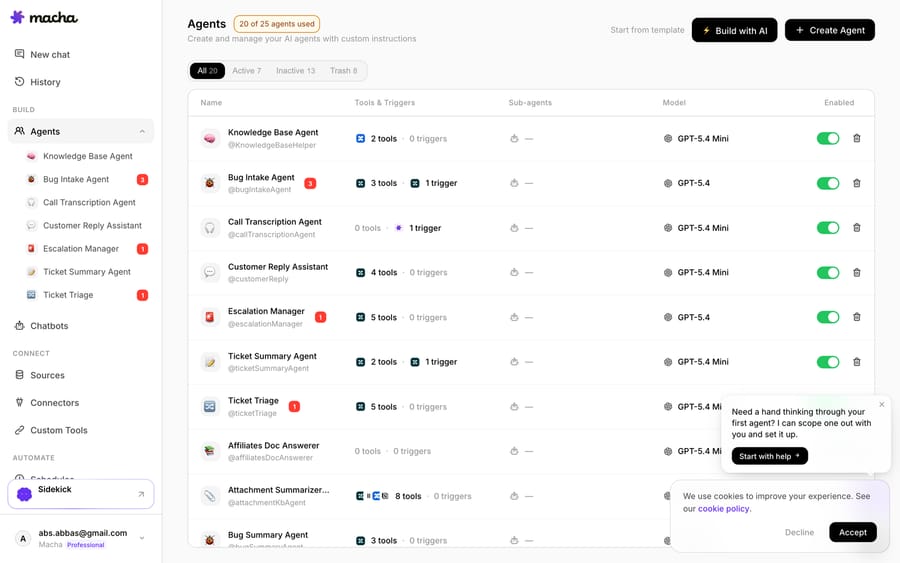Click the account avatar letter A

[23, 538]
